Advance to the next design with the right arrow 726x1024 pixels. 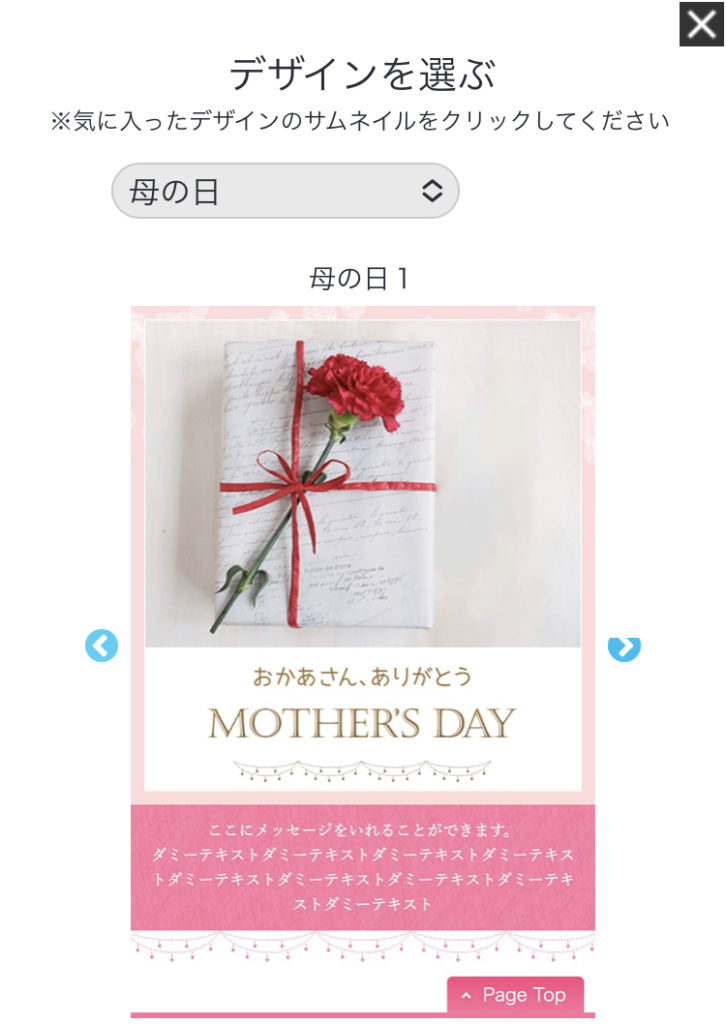point(624,648)
